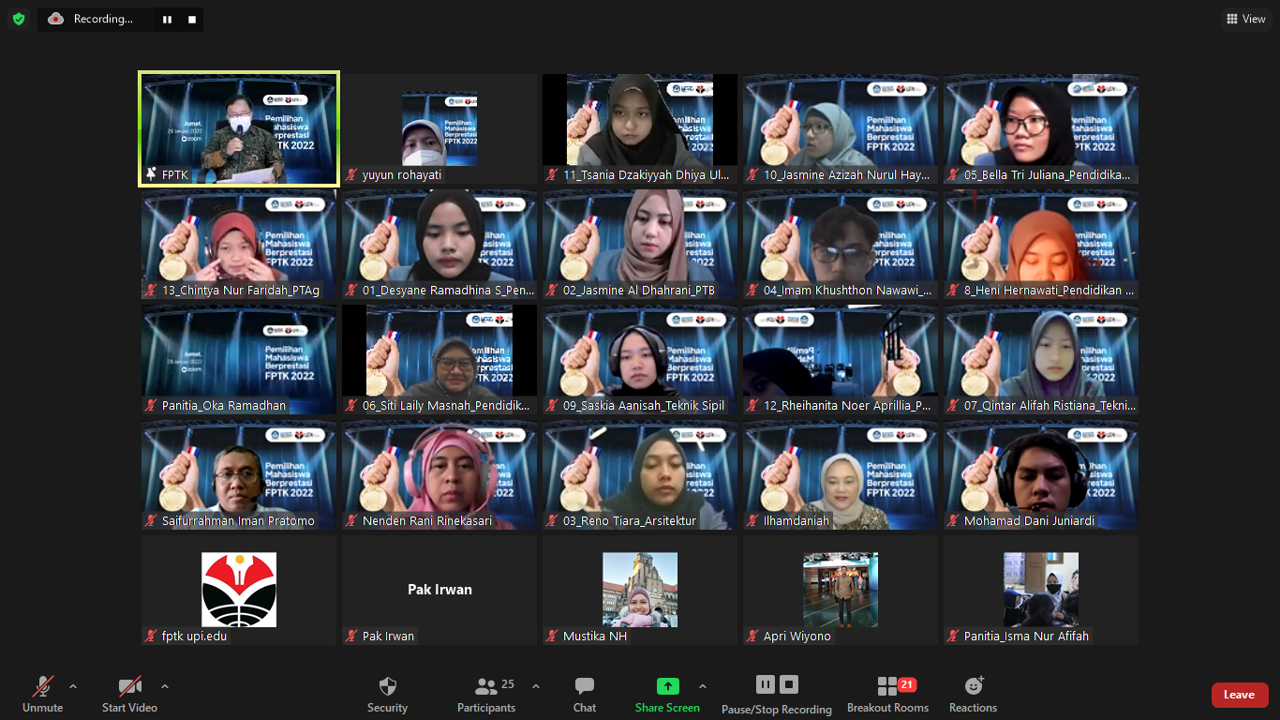Select Apri Wiyono profile picture tile
Image resolution: width=1280 pixels, height=720 pixels.
point(841,591)
